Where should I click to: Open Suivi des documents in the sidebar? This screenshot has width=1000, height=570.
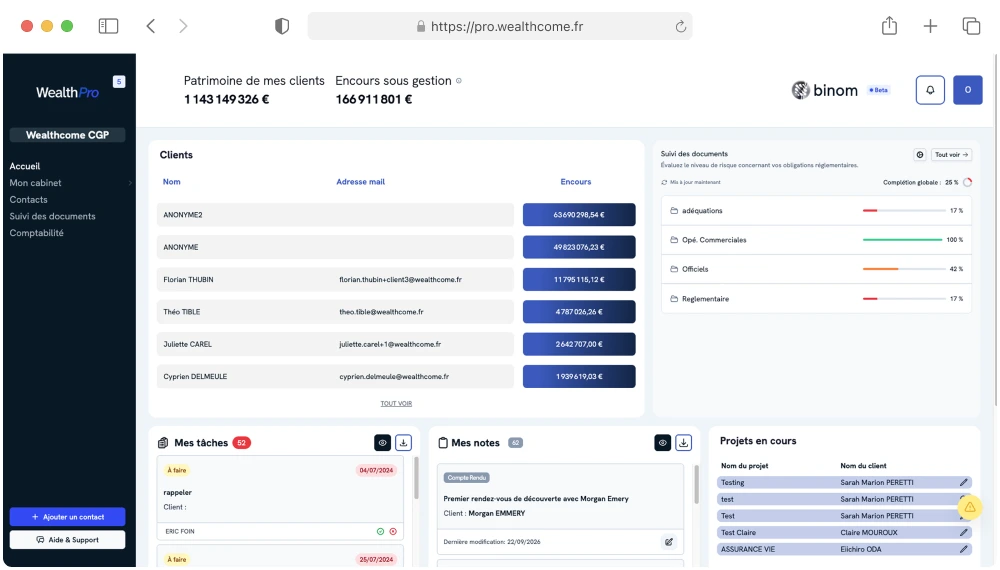[x=52, y=216]
